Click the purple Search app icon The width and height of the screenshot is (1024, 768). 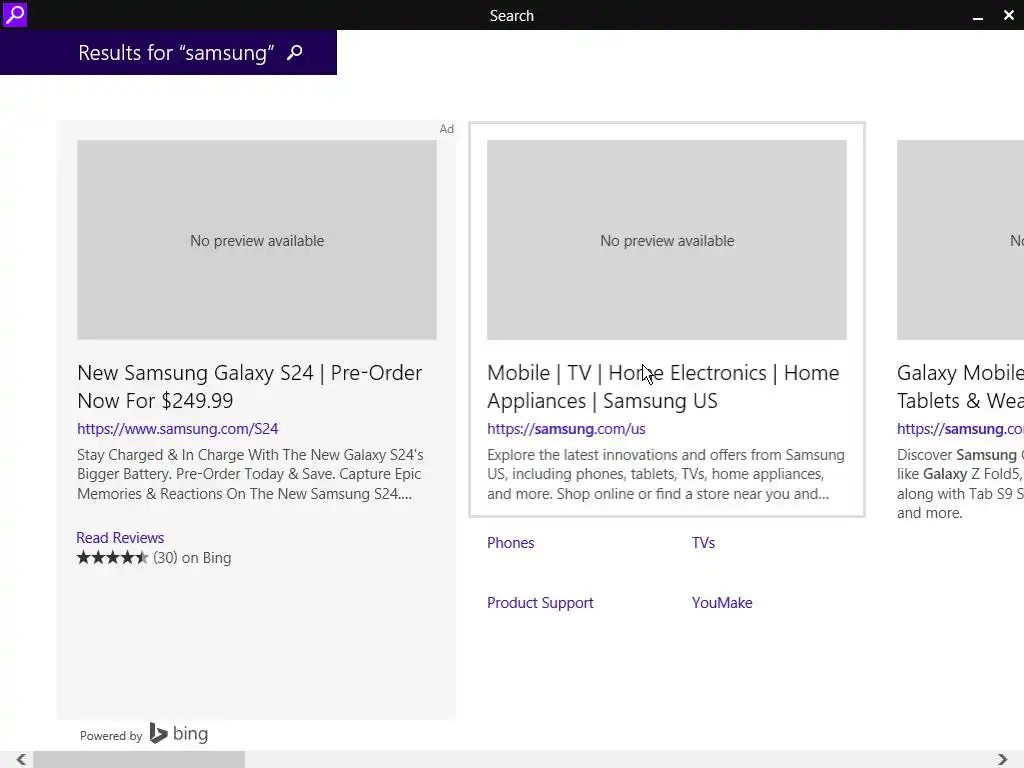coord(14,15)
